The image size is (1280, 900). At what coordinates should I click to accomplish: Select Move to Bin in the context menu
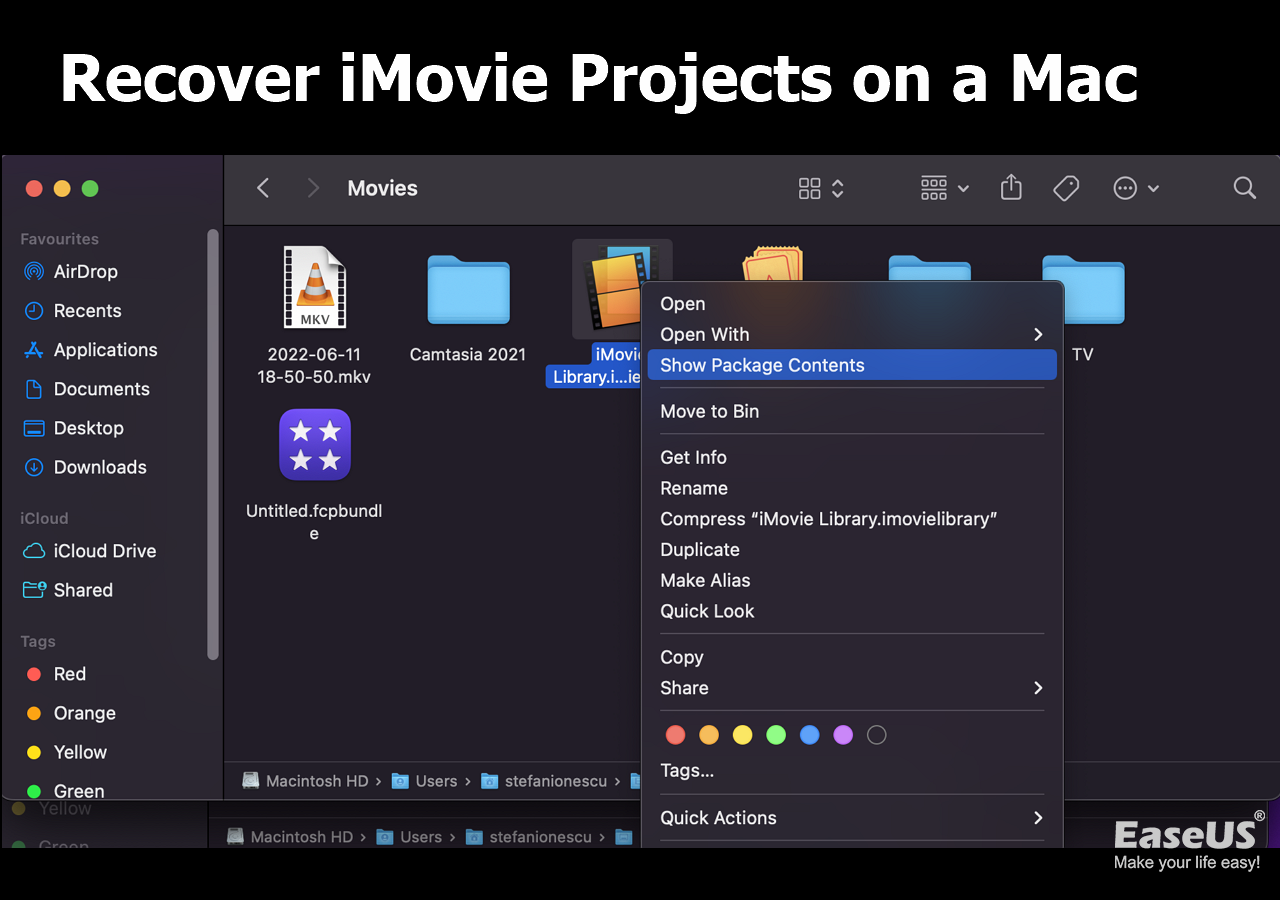coord(709,411)
